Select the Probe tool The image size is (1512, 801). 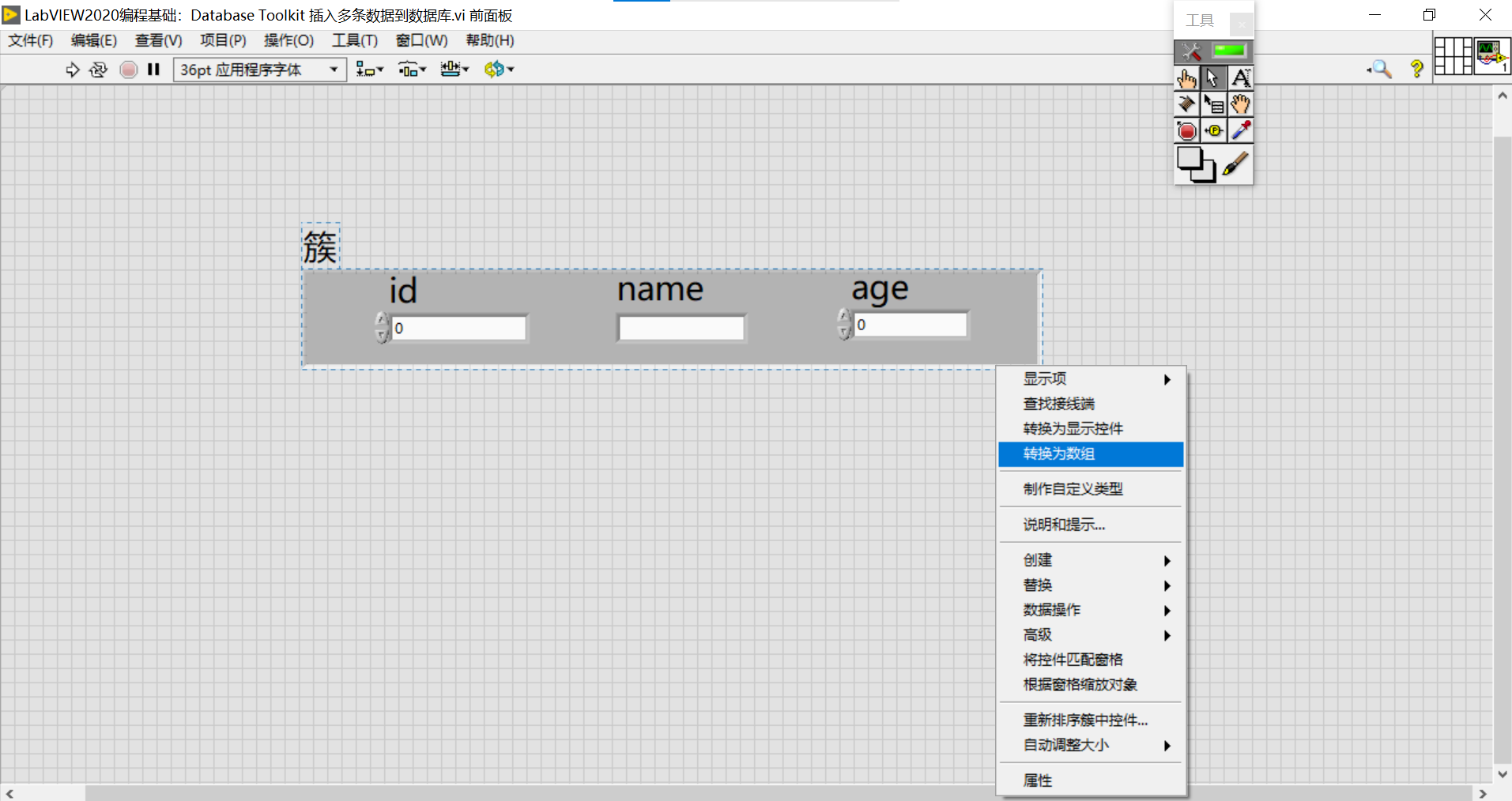(1214, 130)
